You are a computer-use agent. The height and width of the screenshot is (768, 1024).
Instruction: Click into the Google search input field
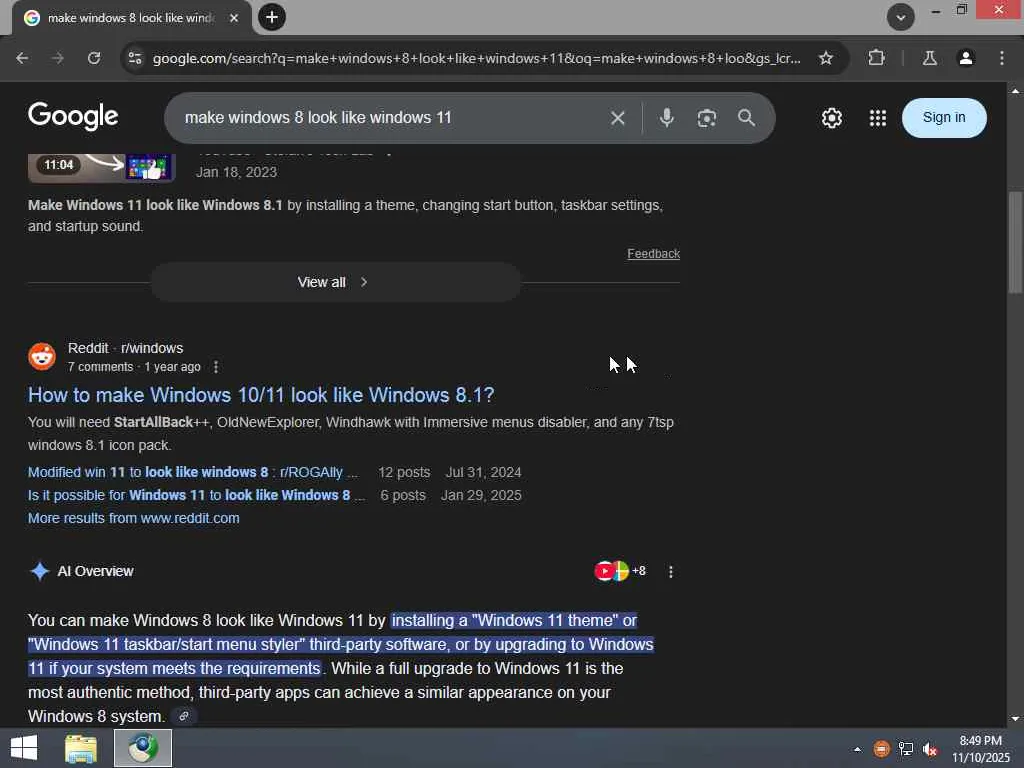tap(392, 118)
